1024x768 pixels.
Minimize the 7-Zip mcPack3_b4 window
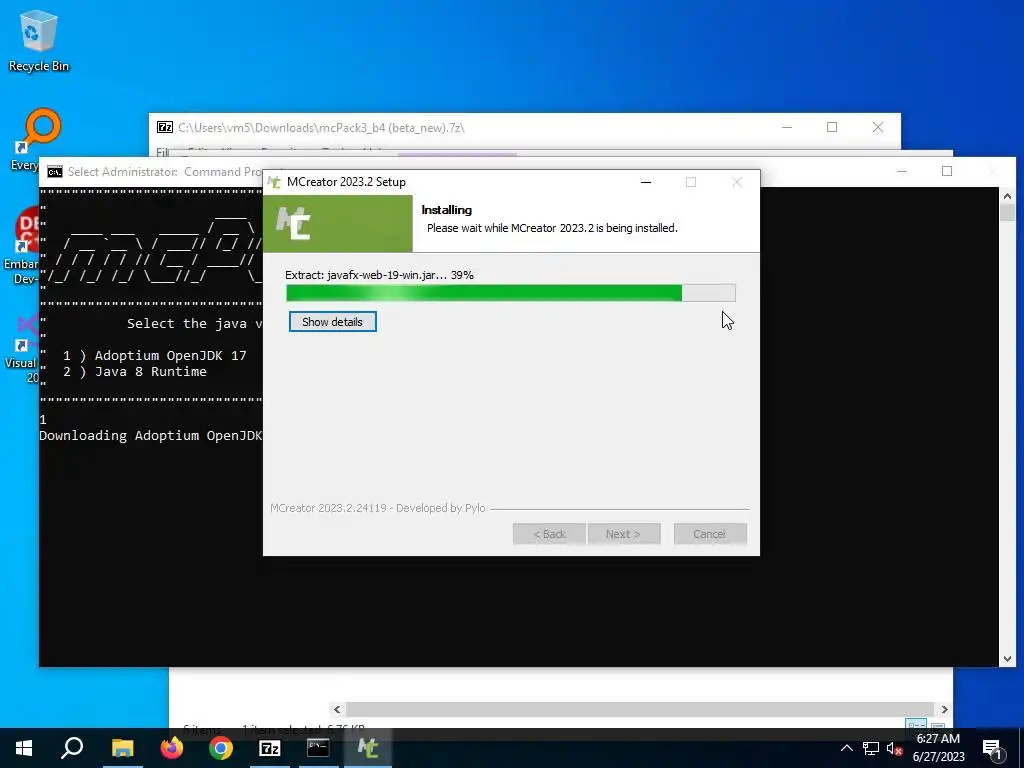[x=787, y=127]
